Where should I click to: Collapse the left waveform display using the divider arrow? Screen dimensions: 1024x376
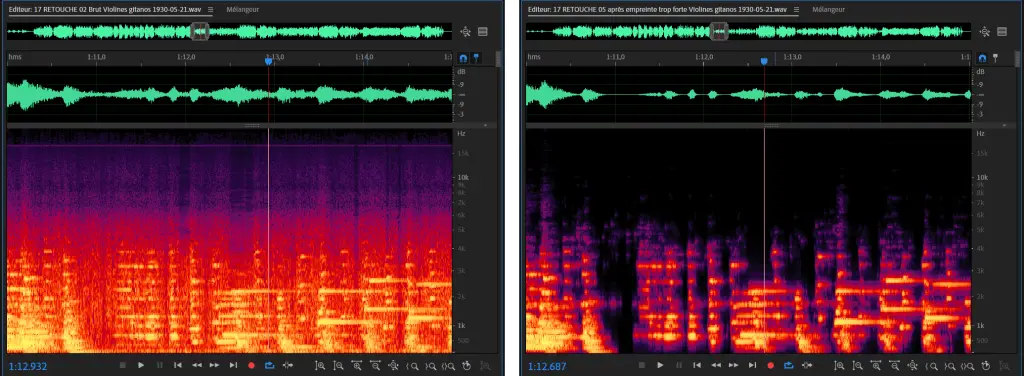485,125
